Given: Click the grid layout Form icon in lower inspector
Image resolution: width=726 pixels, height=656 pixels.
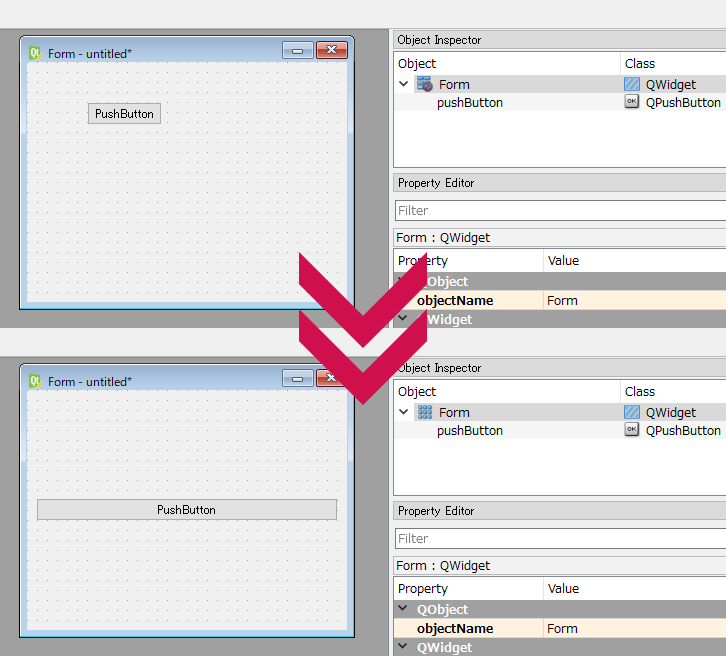Looking at the screenshot, I should click(x=424, y=413).
